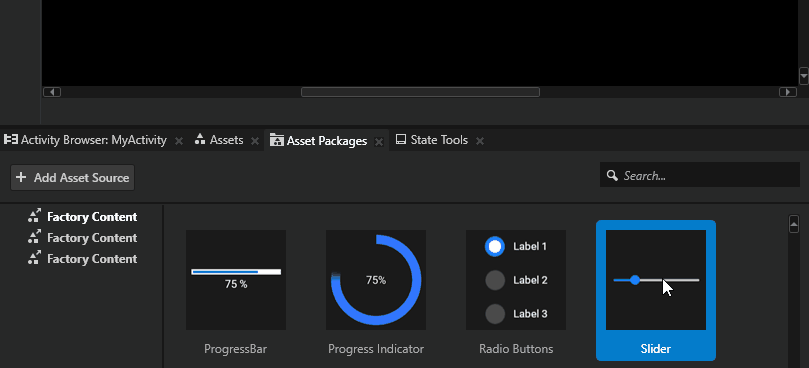This screenshot has height=368, width=809.
Task: Click the Asset Packages tab icon
Action: coord(277,140)
